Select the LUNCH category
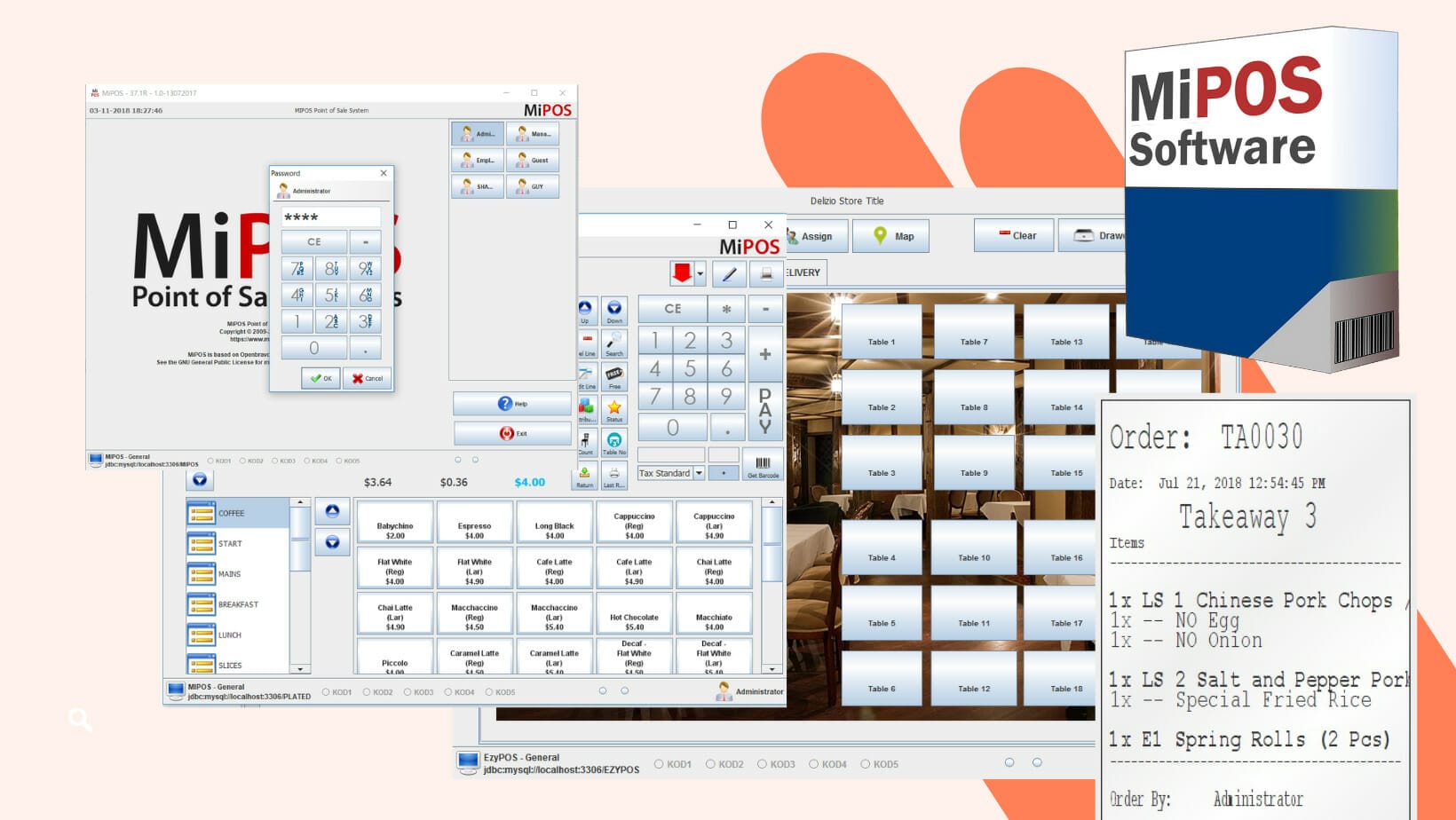This screenshot has height=820, width=1456. click(x=237, y=635)
